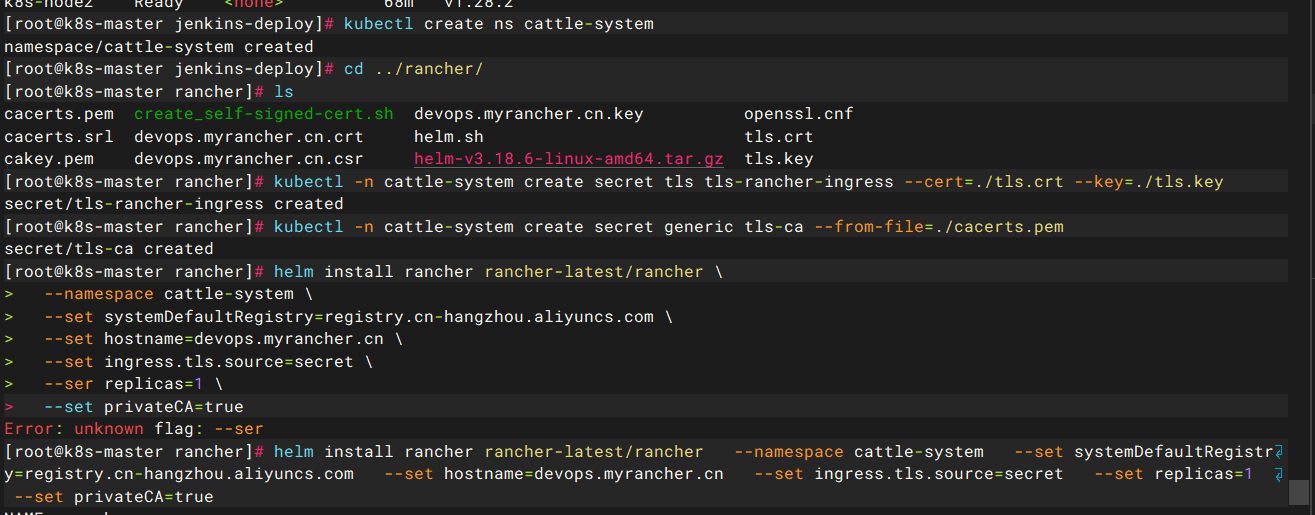Click the line-wrap marker after systemDefaultRegistr
The height and width of the screenshot is (515, 1315).
coord(1281,452)
